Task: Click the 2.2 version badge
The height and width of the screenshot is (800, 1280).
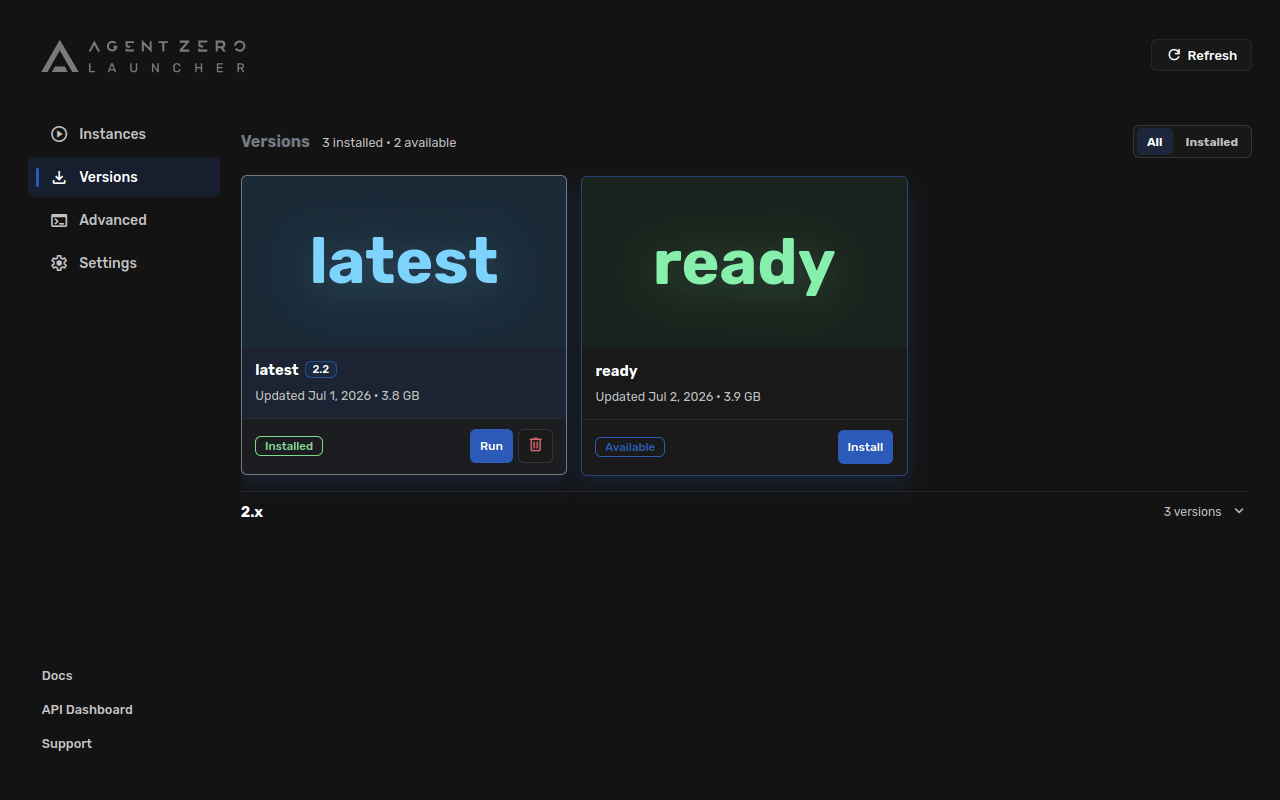Action: [x=321, y=370]
